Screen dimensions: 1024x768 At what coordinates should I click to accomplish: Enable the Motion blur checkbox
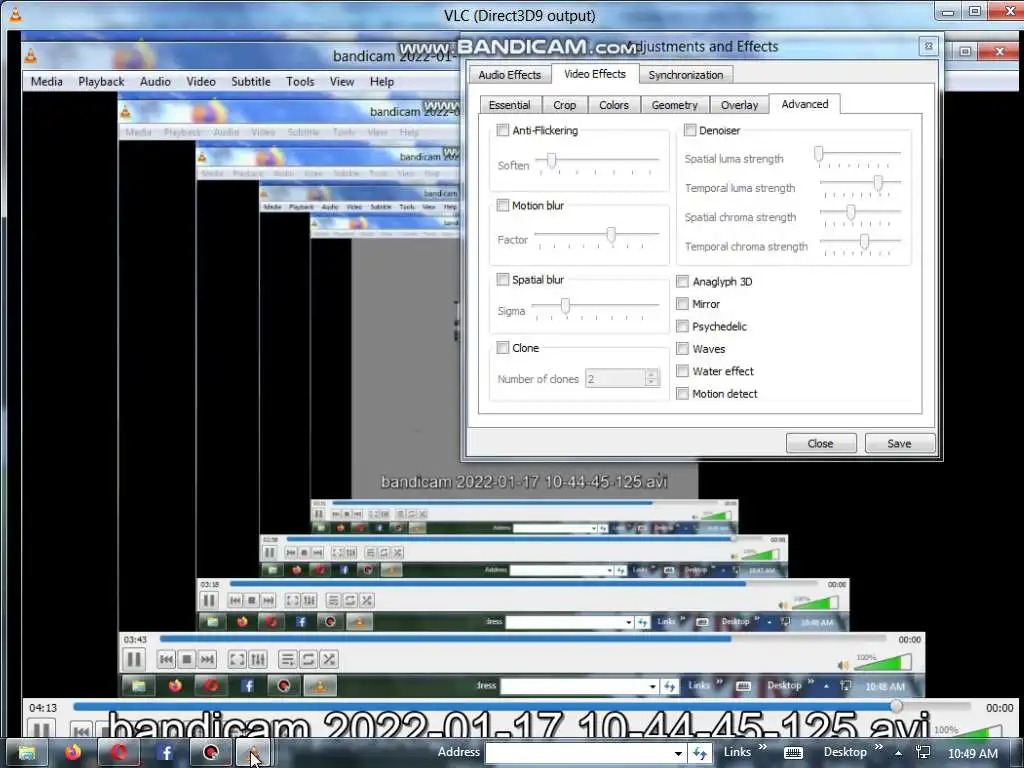pyautogui.click(x=503, y=205)
